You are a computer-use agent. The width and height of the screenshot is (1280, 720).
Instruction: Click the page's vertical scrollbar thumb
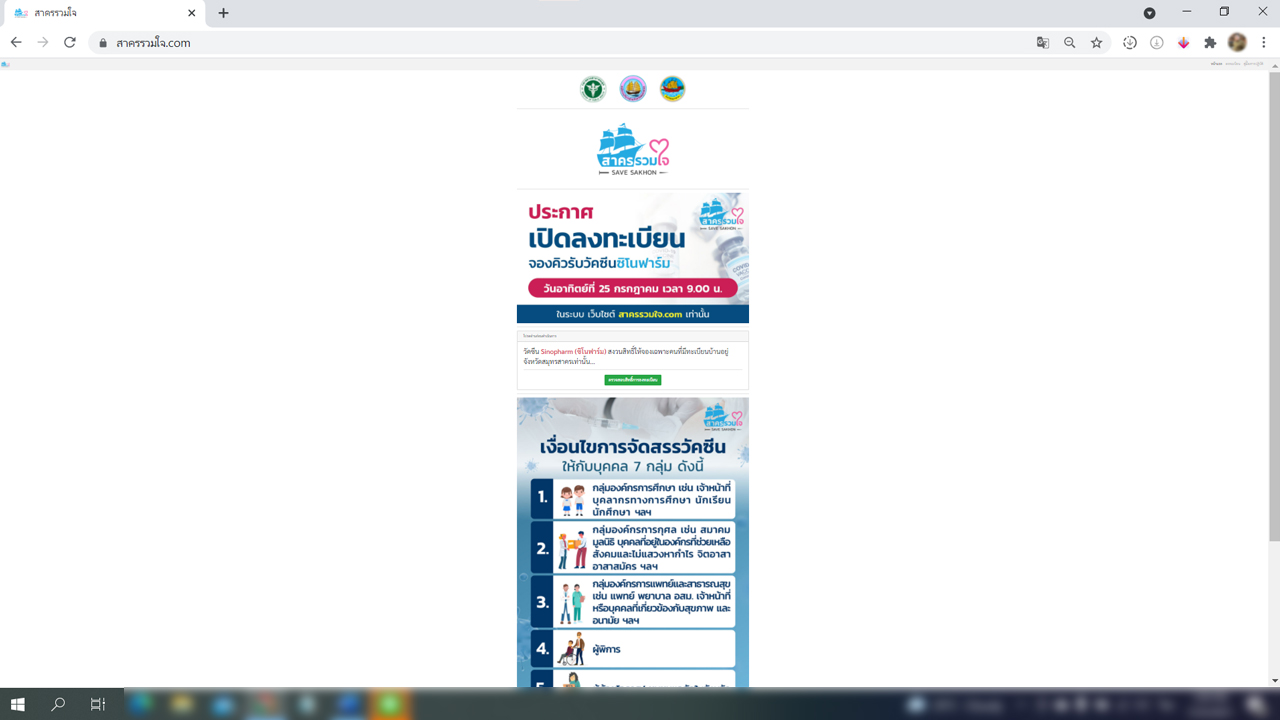[x=1274, y=306]
